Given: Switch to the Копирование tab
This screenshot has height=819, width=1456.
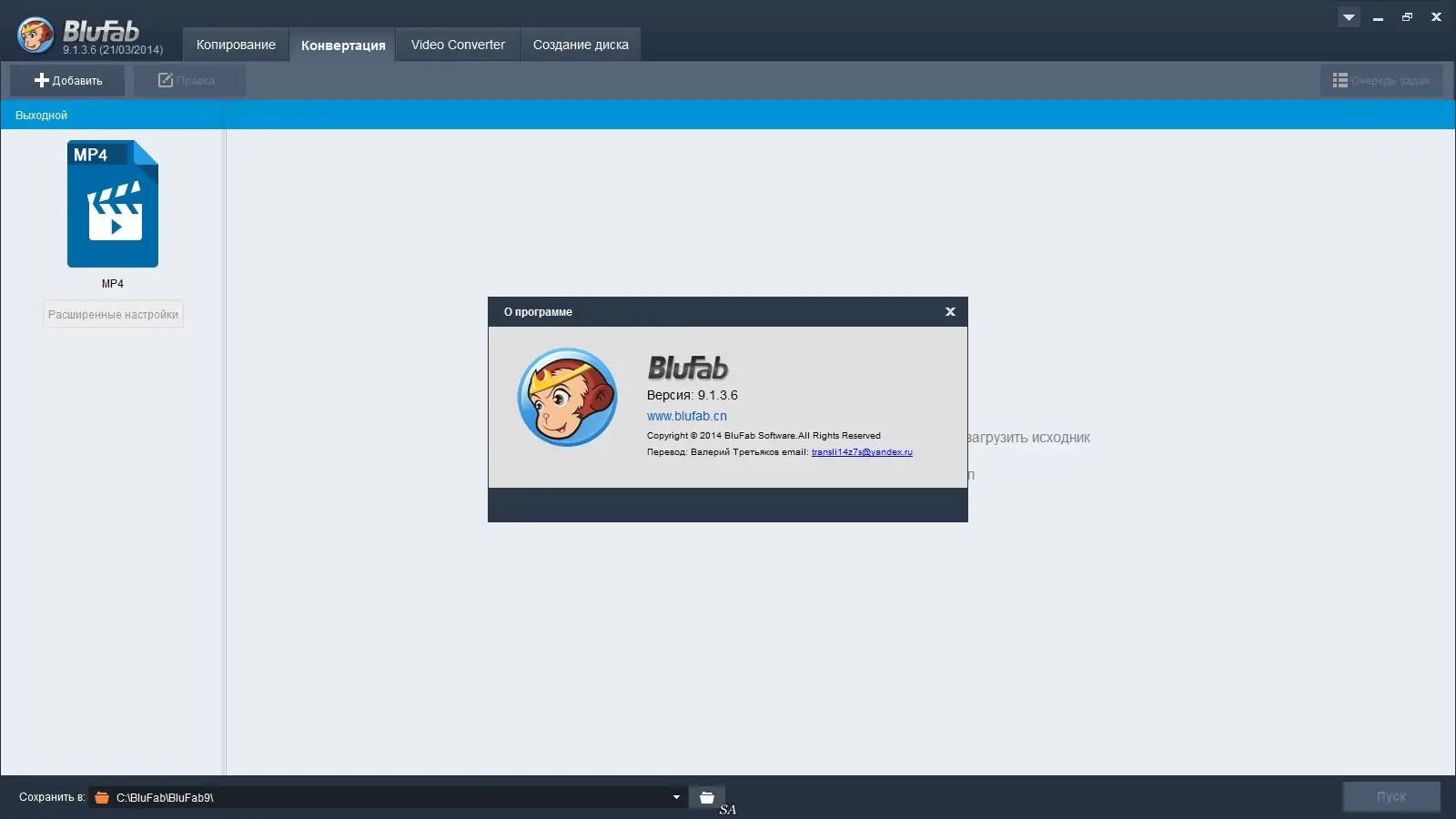Looking at the screenshot, I should [x=236, y=45].
